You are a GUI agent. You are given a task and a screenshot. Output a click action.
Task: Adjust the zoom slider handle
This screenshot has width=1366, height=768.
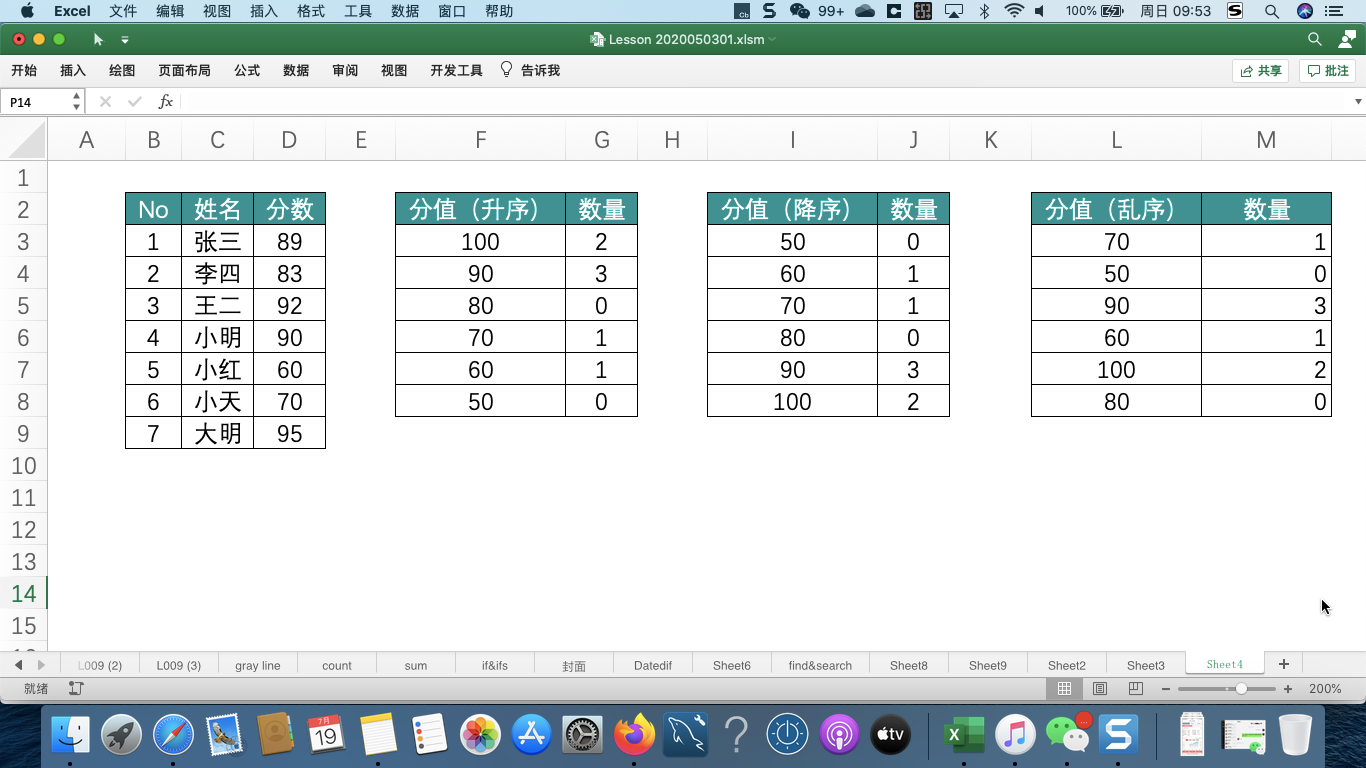click(1241, 689)
